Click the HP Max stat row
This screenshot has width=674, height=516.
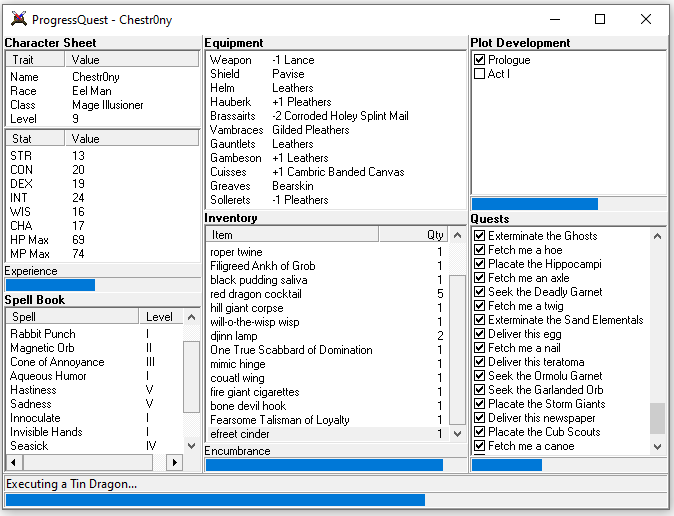point(102,240)
